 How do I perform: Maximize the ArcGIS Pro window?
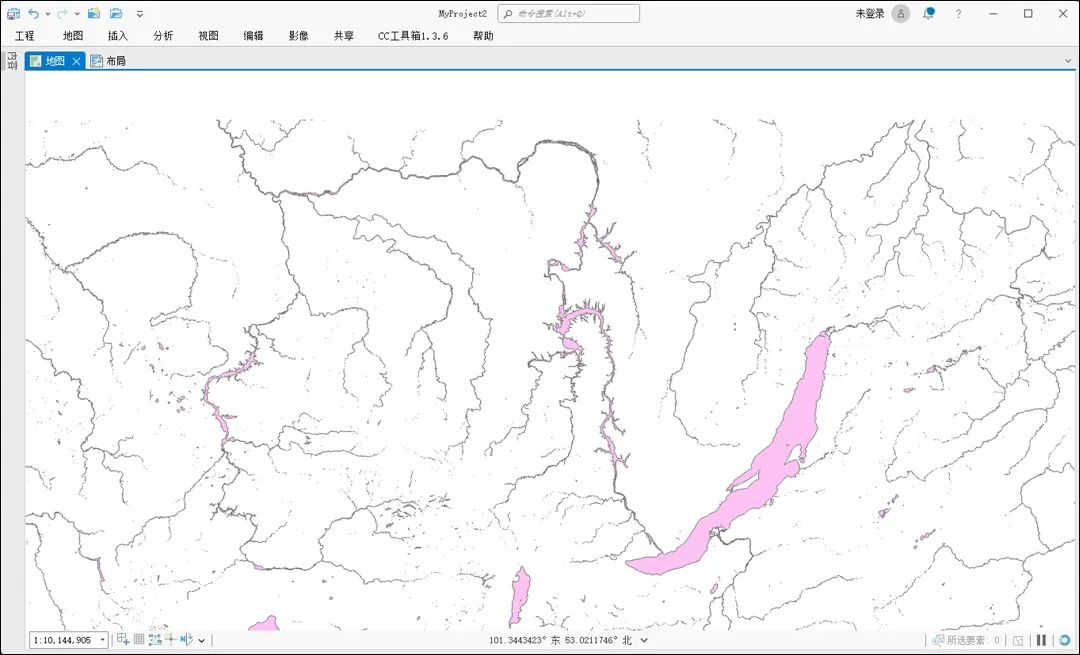point(1028,13)
